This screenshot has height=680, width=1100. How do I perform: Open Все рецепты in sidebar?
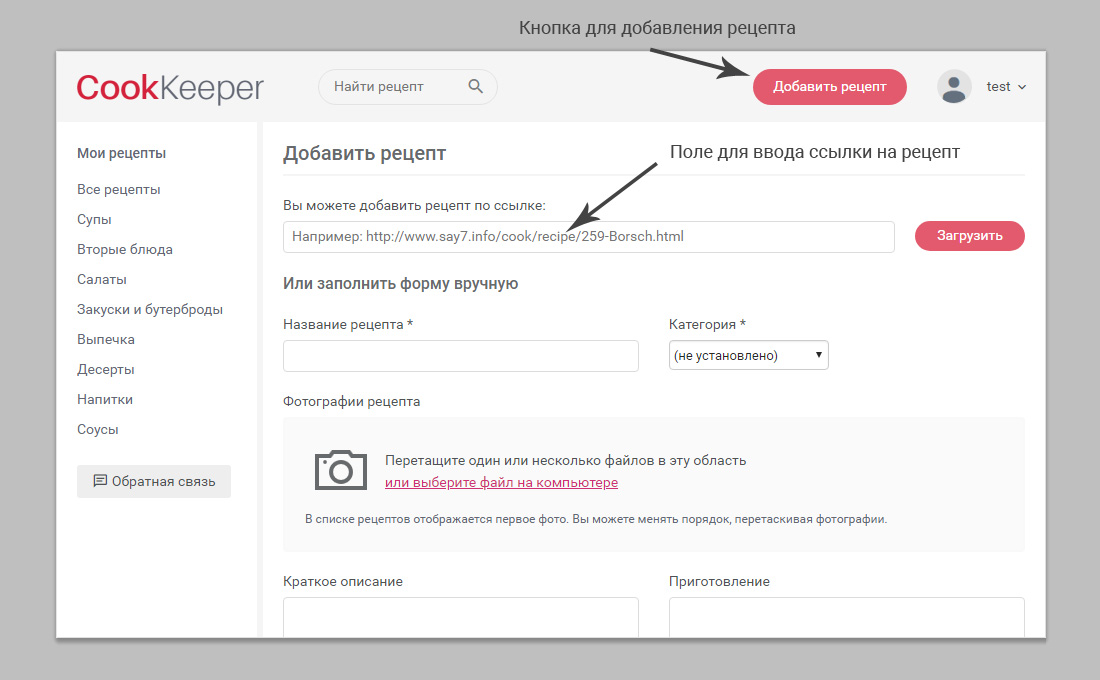tap(119, 189)
